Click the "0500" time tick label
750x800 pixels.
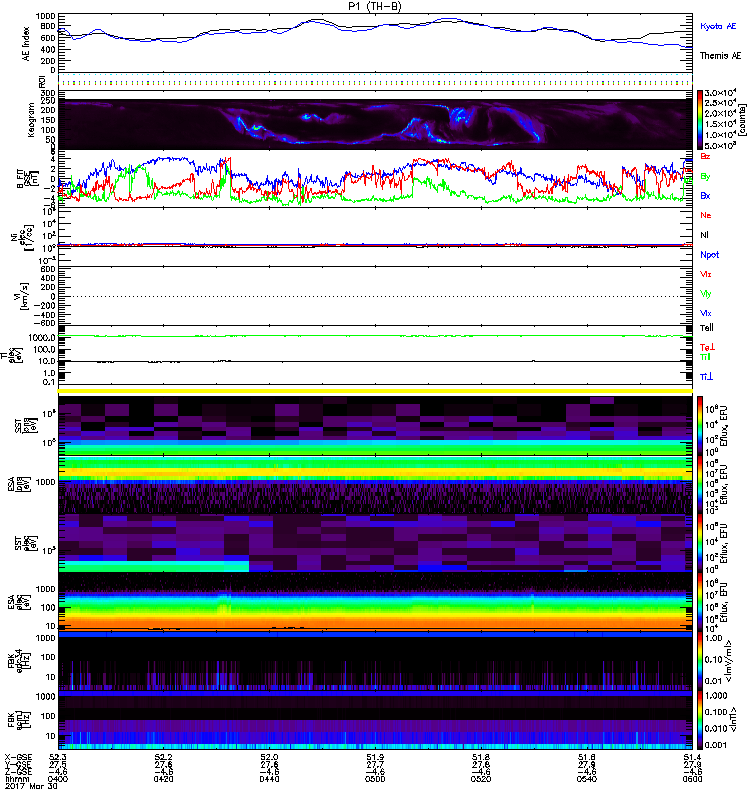click(375, 779)
